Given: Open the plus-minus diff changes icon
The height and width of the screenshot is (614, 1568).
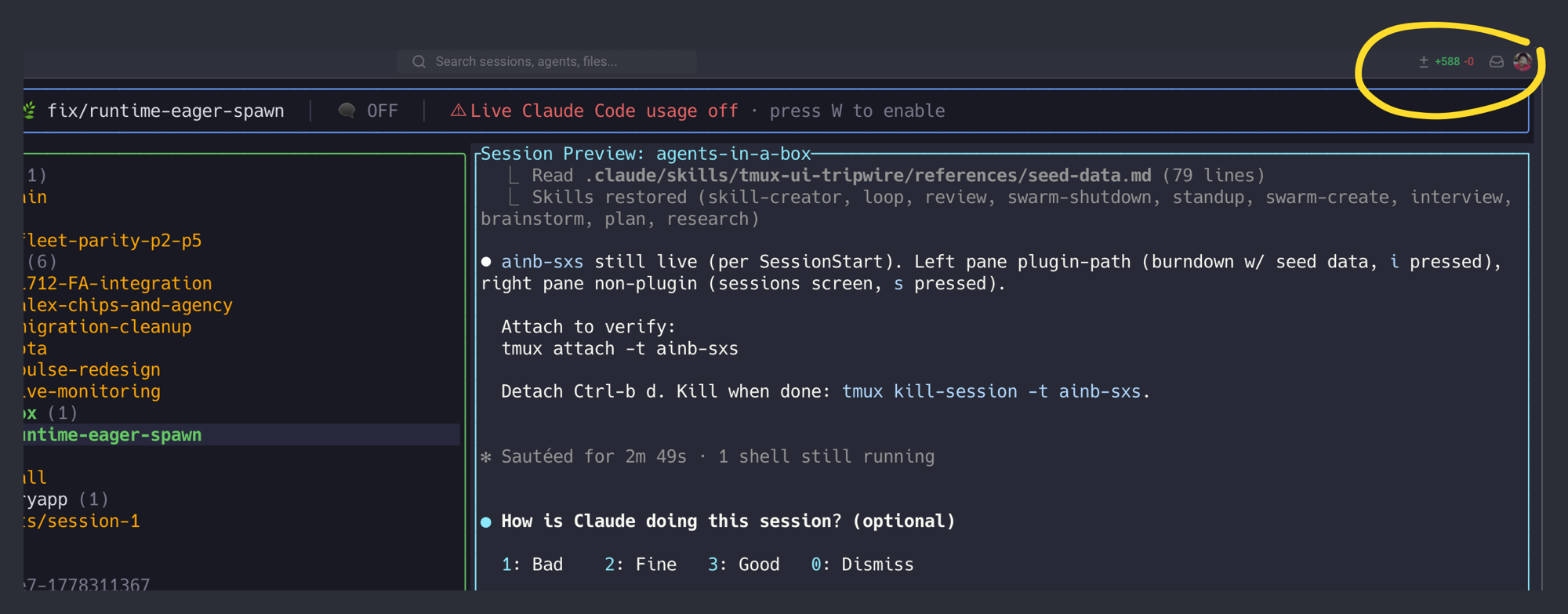Looking at the screenshot, I should (1424, 61).
